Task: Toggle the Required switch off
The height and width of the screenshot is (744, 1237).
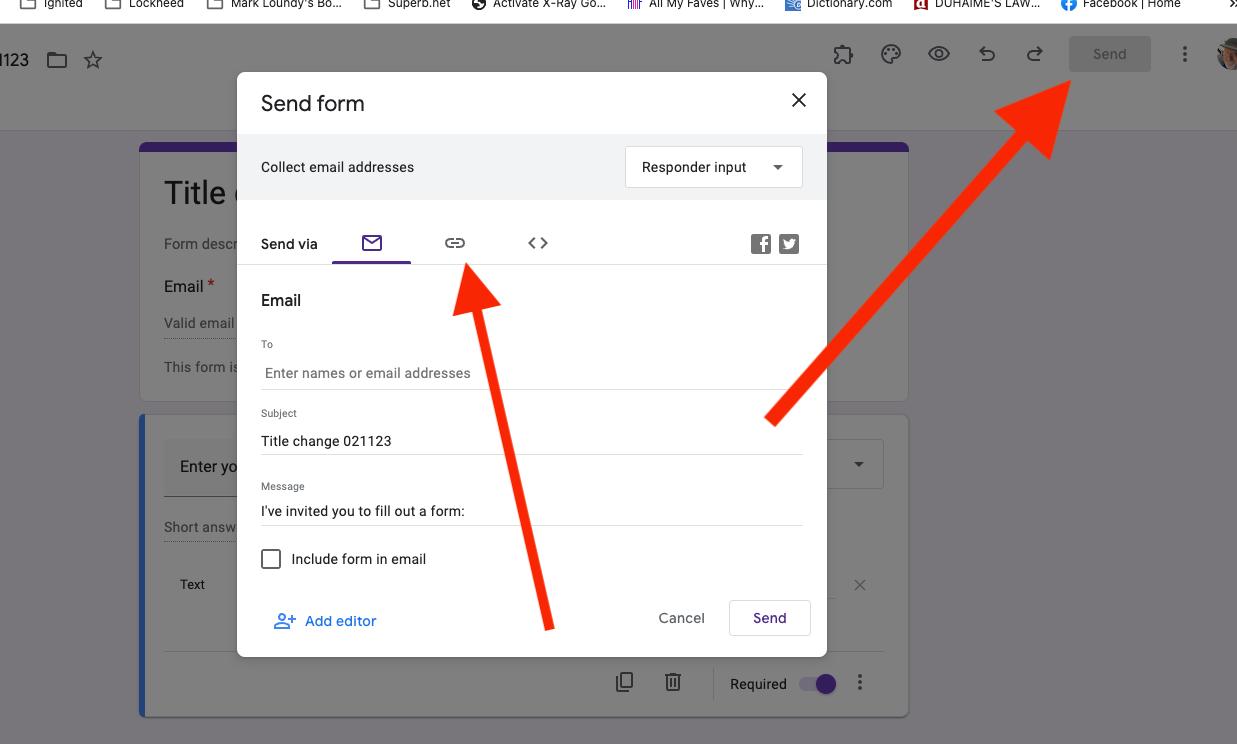Action: 817,683
